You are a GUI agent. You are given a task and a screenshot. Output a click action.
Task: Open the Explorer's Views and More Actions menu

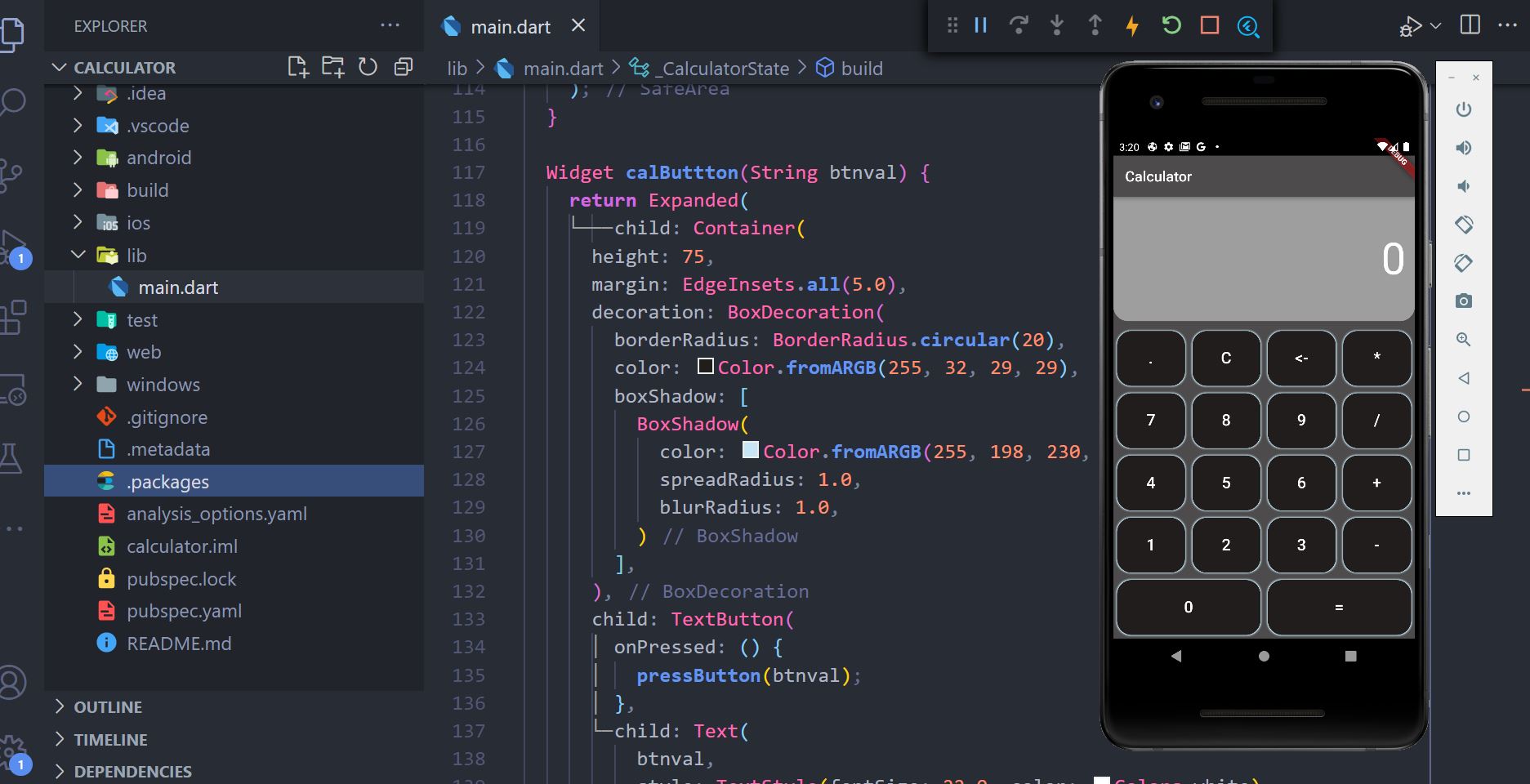[390, 25]
